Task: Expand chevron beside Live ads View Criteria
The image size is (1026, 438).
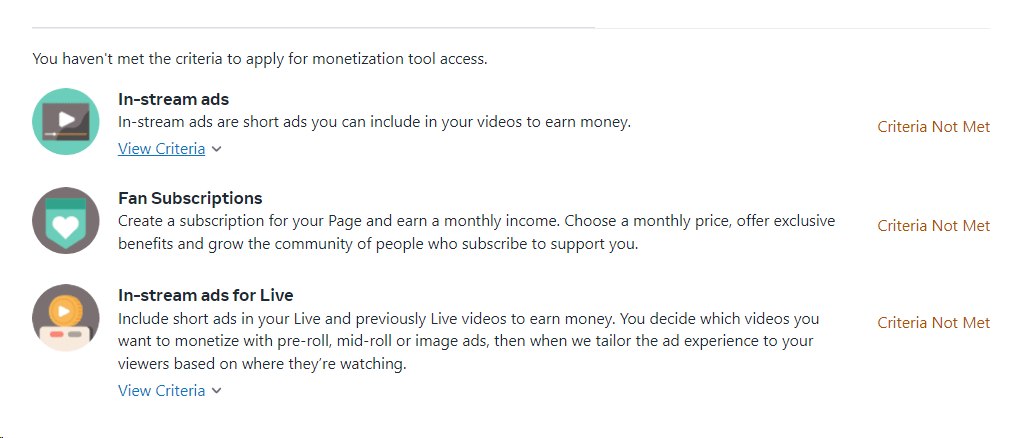Action: 217,392
